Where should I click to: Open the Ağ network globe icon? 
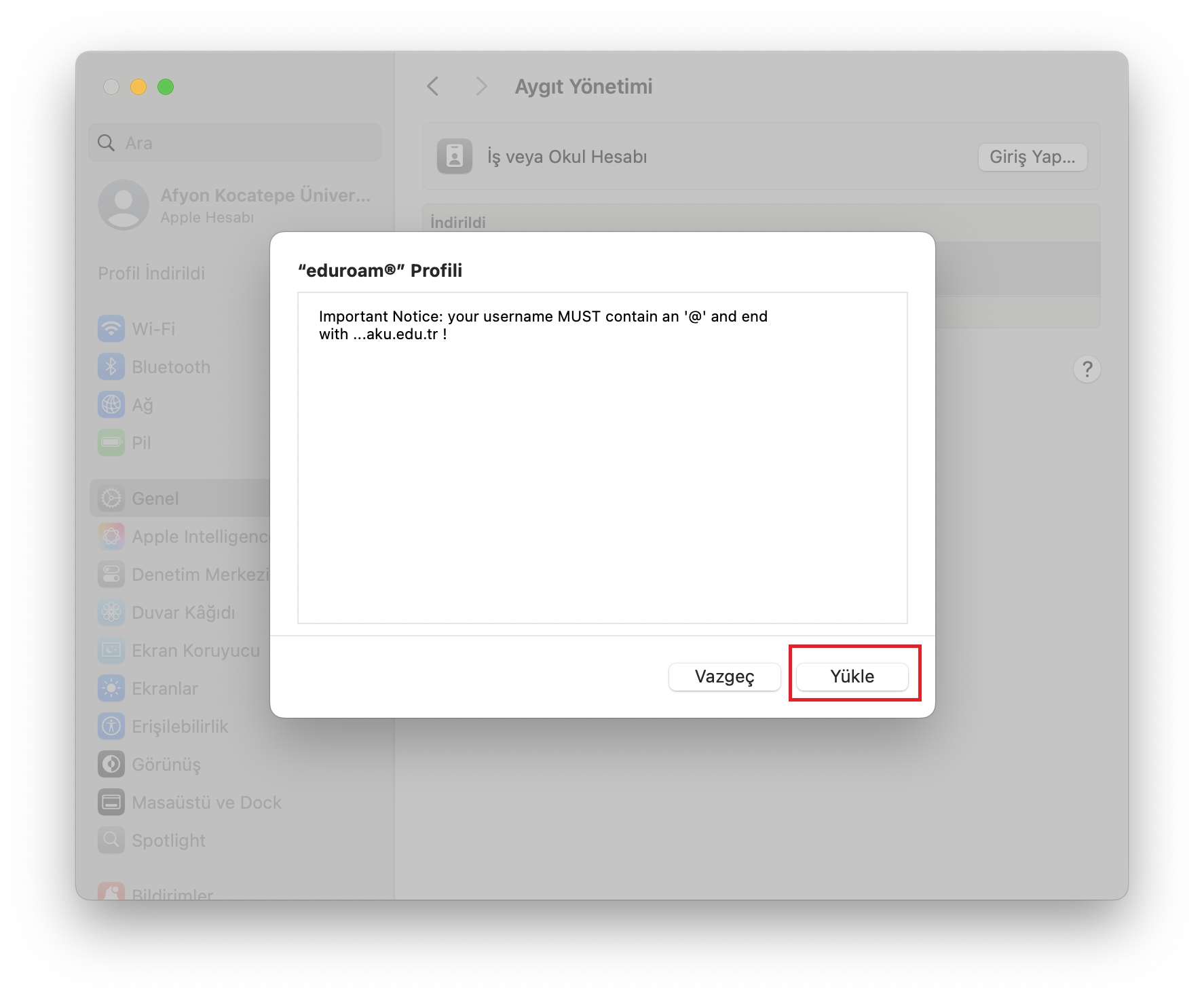(111, 405)
